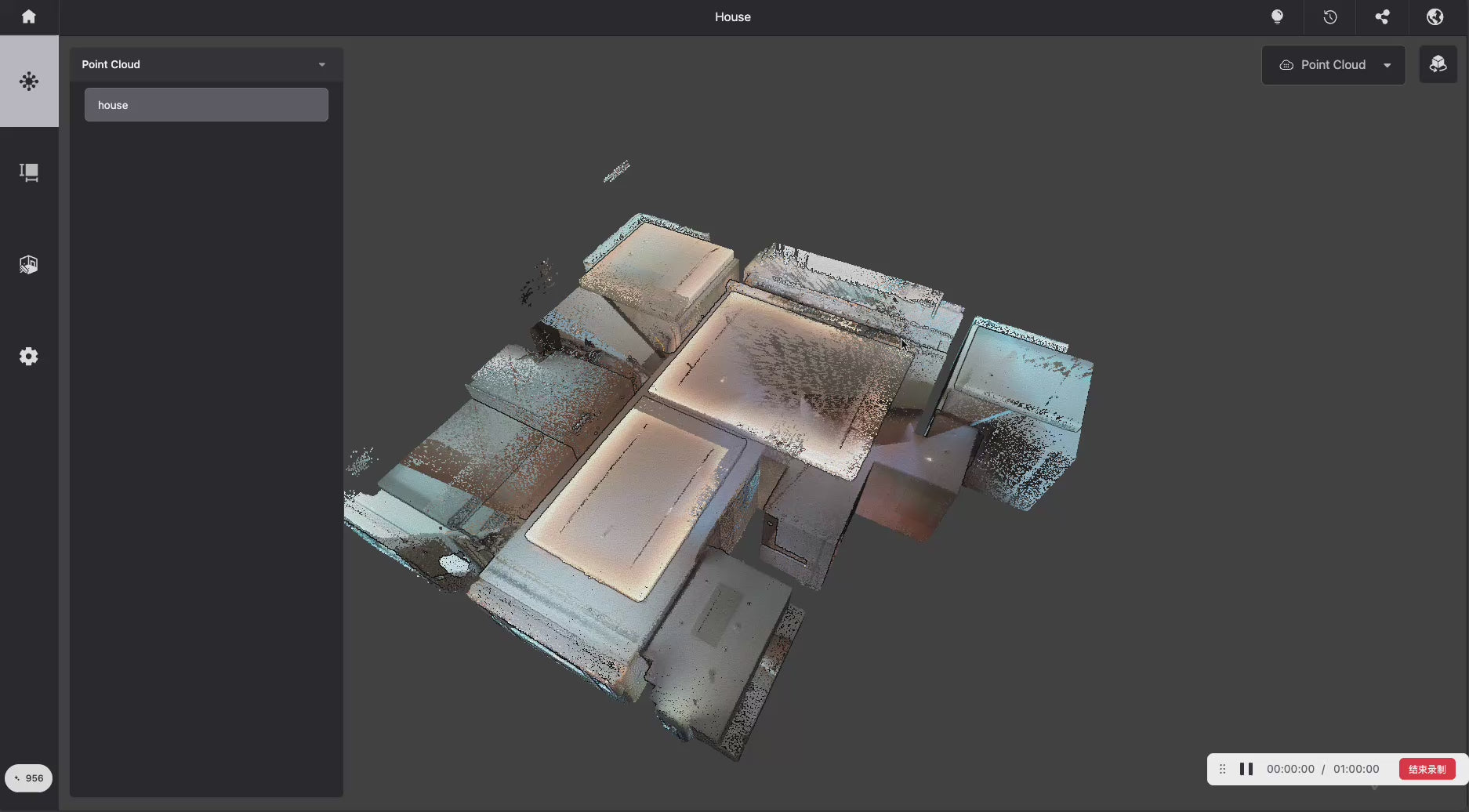
Task: Expand the Point Cloud panel header arrow
Action: click(x=322, y=64)
